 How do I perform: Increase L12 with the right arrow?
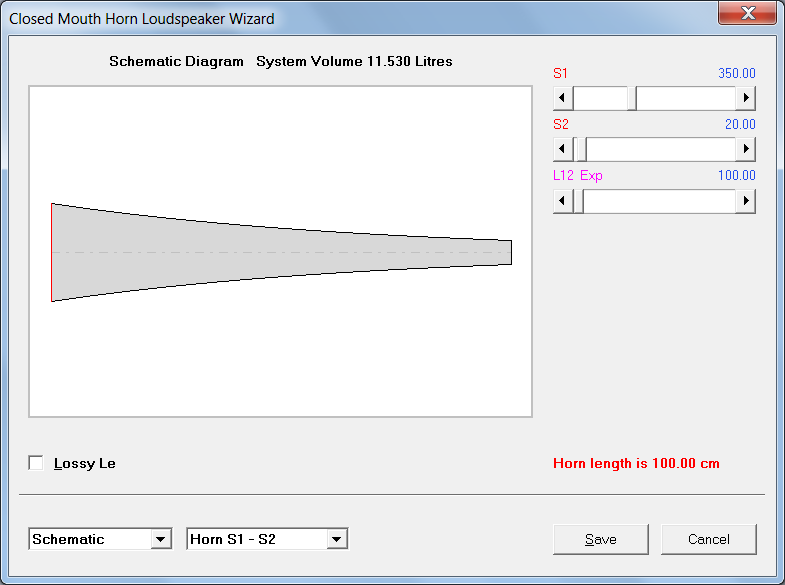tap(745, 201)
